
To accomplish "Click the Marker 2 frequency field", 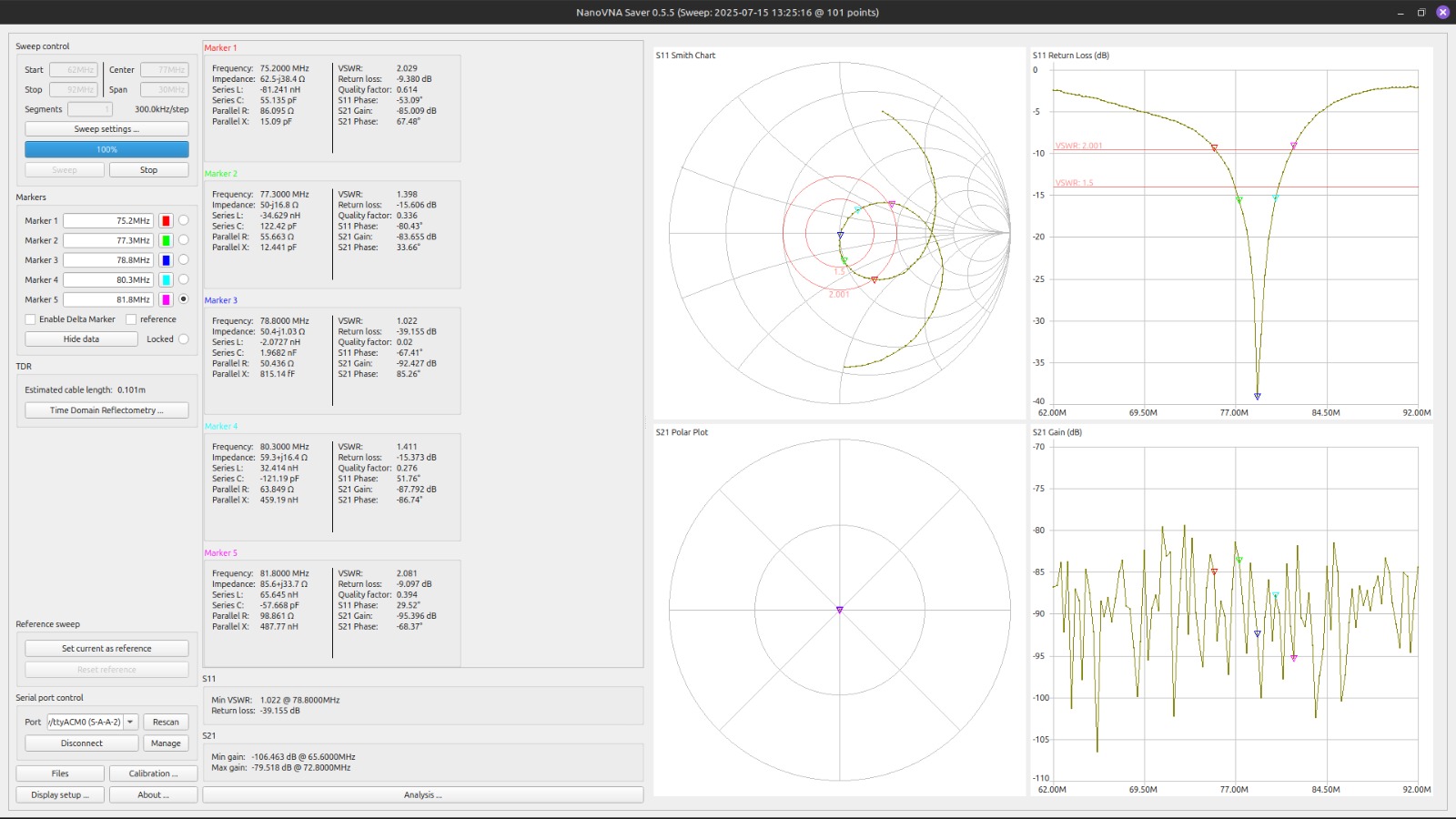I will point(108,240).
